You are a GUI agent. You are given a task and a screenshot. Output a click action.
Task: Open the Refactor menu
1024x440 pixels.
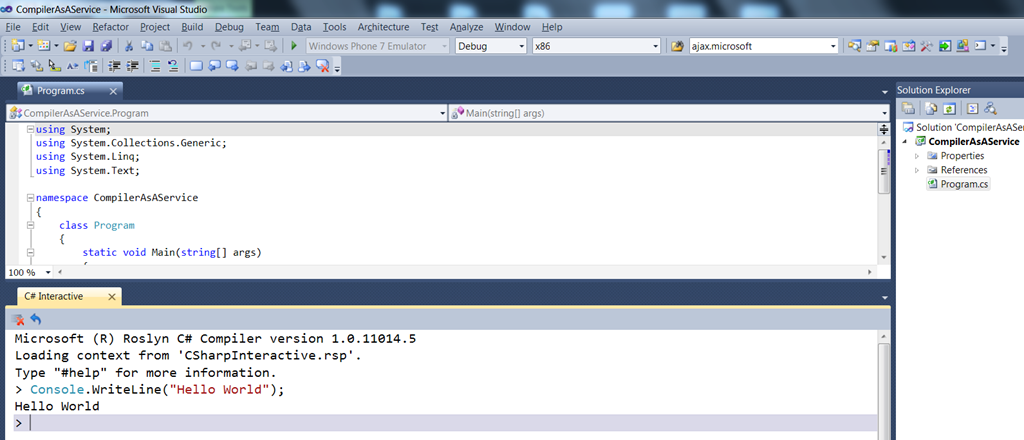(x=110, y=27)
